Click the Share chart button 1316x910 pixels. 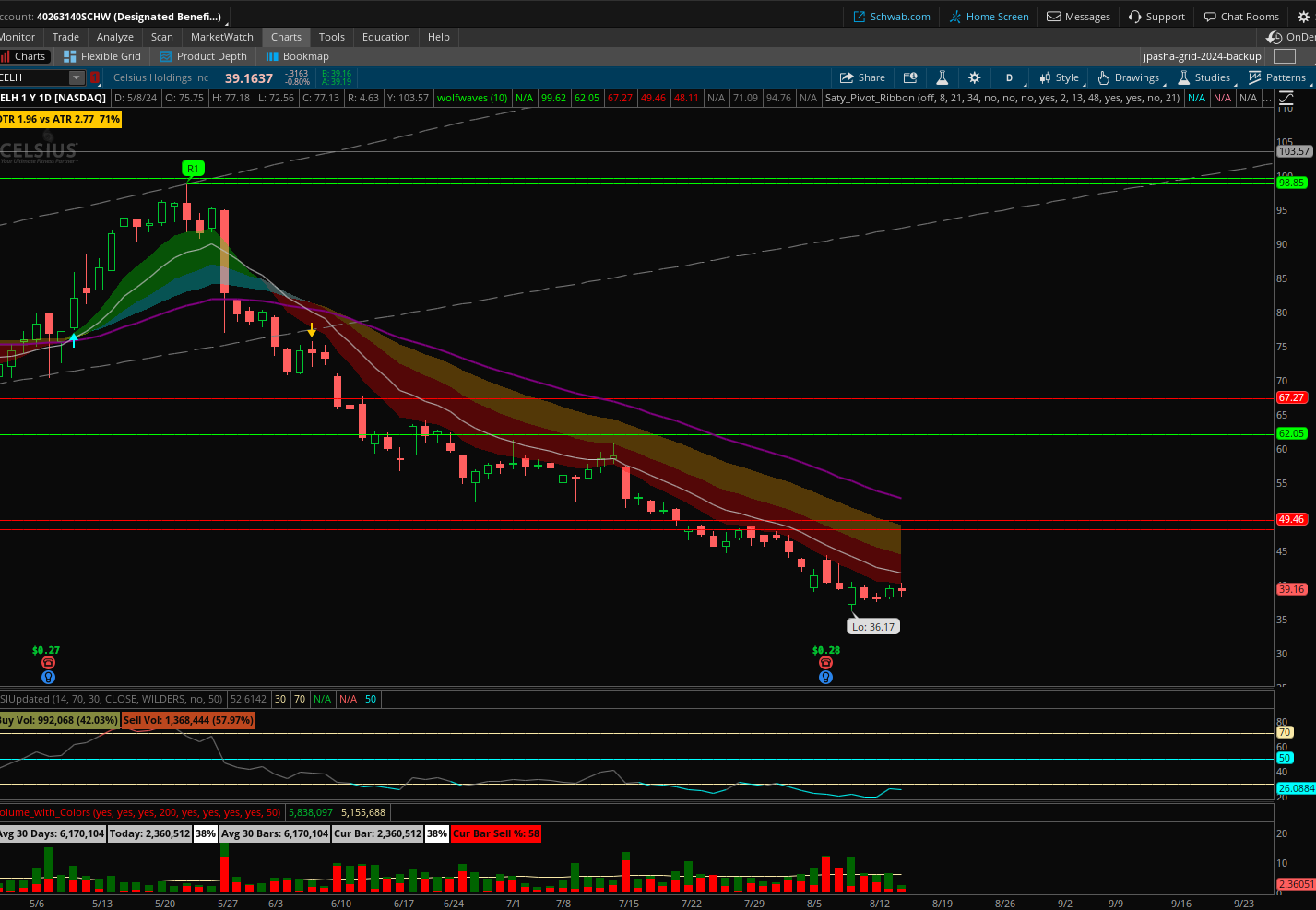click(862, 77)
